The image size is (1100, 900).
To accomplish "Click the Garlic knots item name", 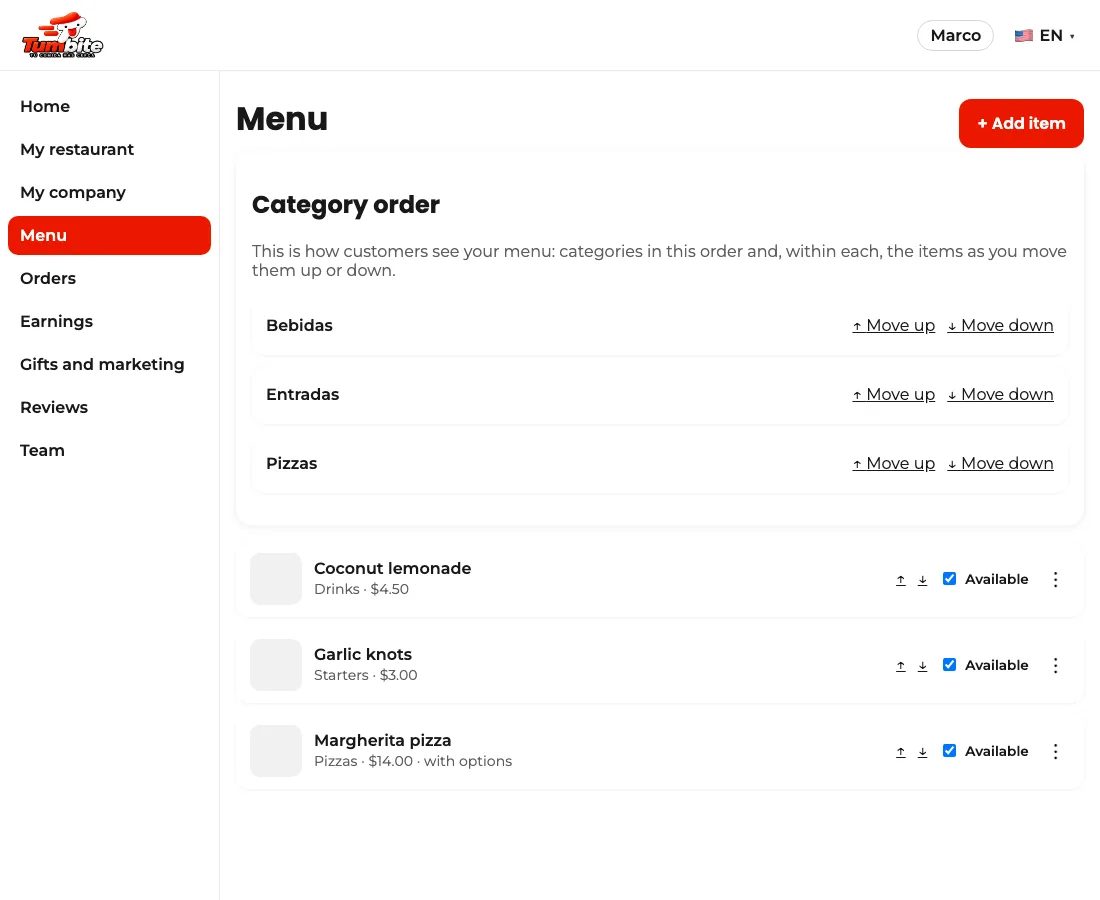I will 363,654.
